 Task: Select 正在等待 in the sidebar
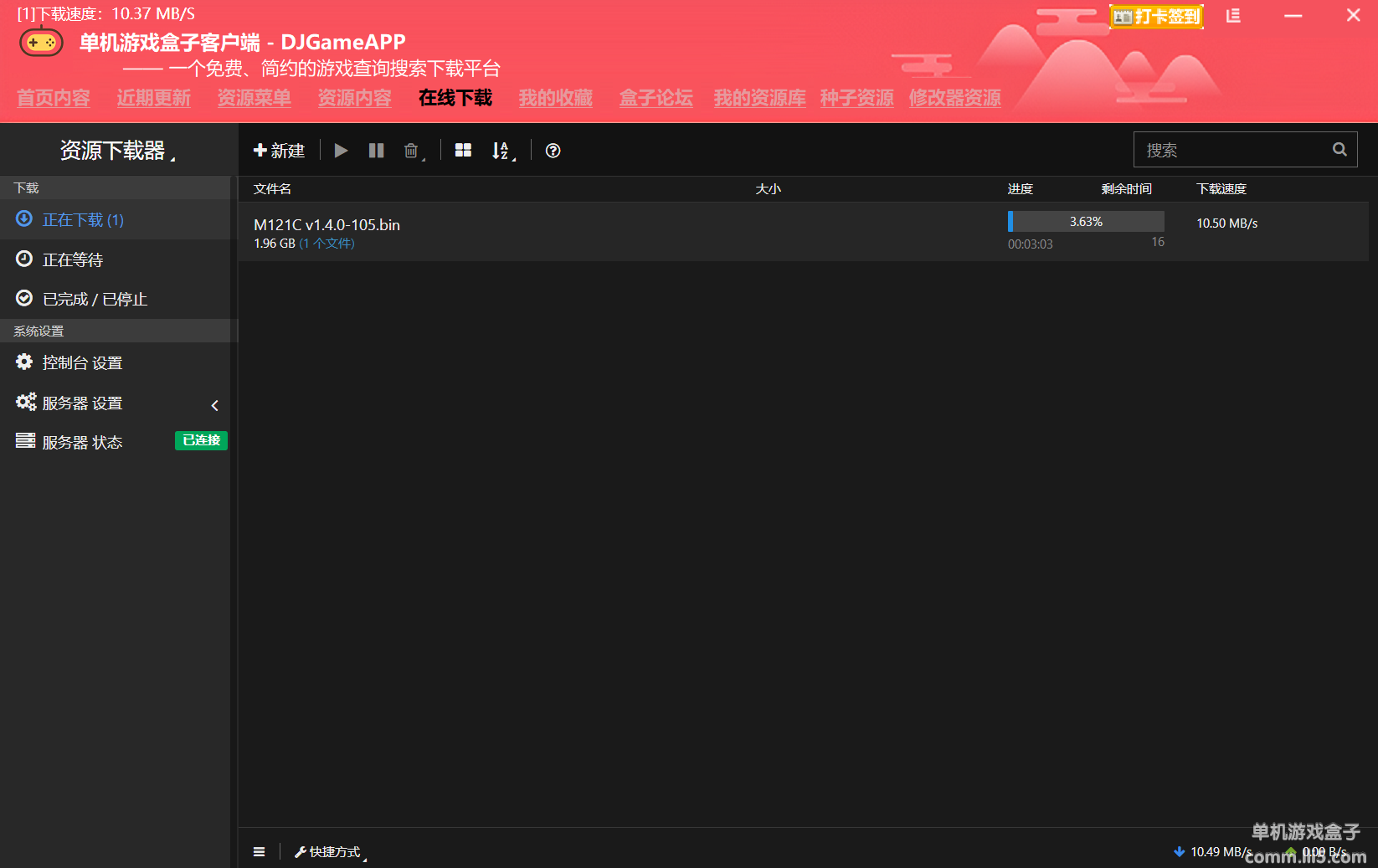click(x=115, y=260)
